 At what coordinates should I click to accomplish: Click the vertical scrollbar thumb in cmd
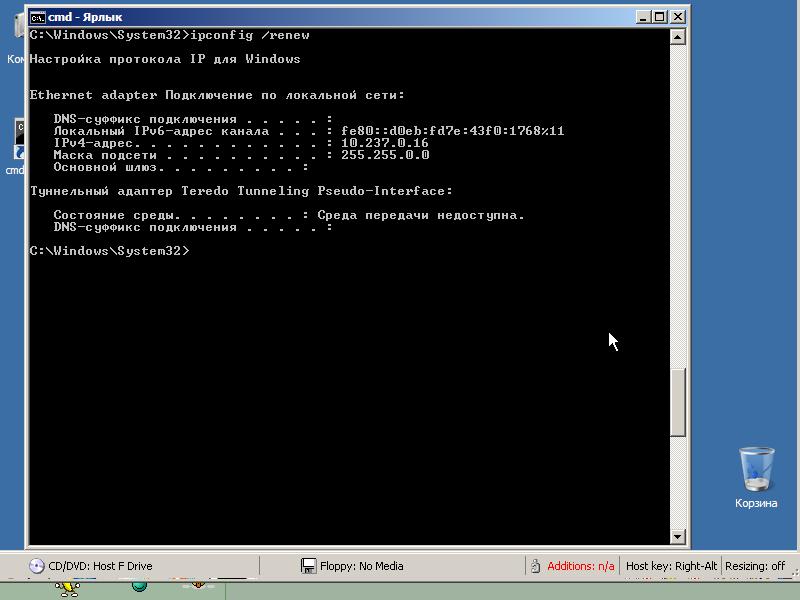click(677, 402)
